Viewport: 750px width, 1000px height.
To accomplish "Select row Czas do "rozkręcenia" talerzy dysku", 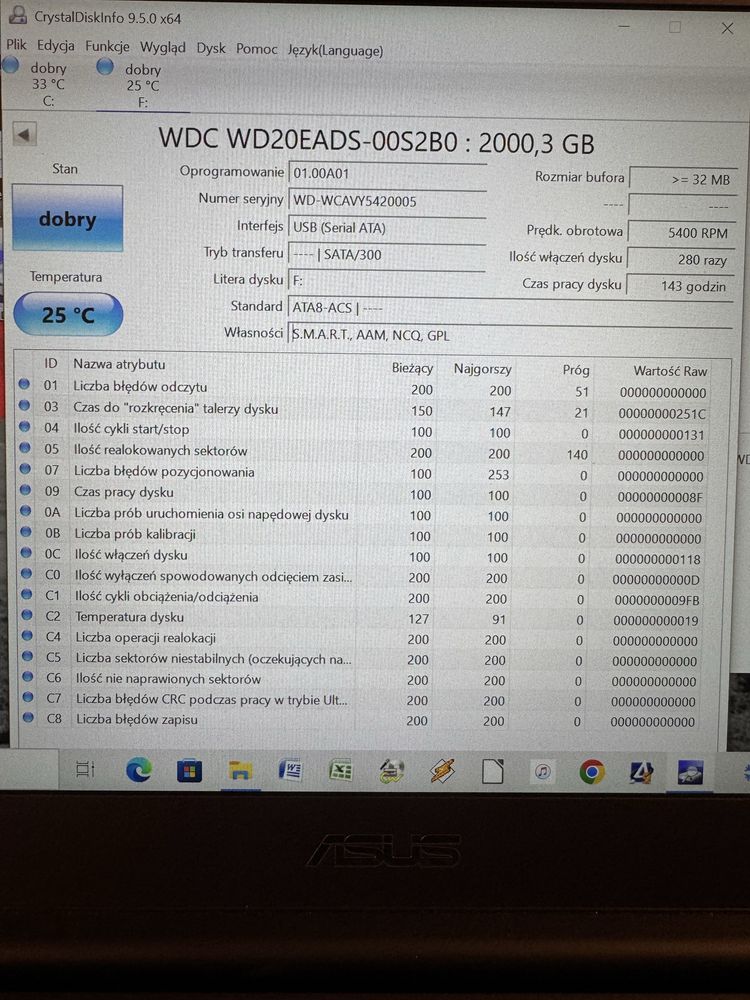I will (x=364, y=409).
